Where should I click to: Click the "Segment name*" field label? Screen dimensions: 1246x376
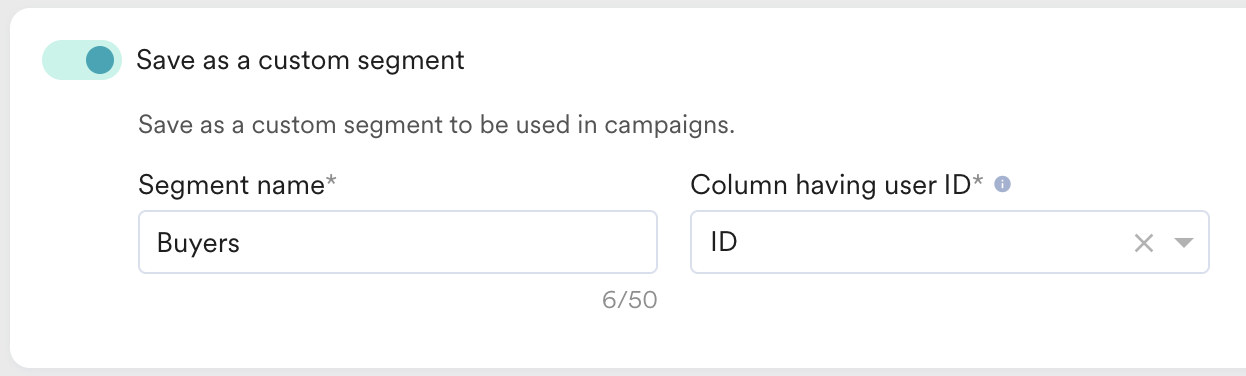point(238,185)
